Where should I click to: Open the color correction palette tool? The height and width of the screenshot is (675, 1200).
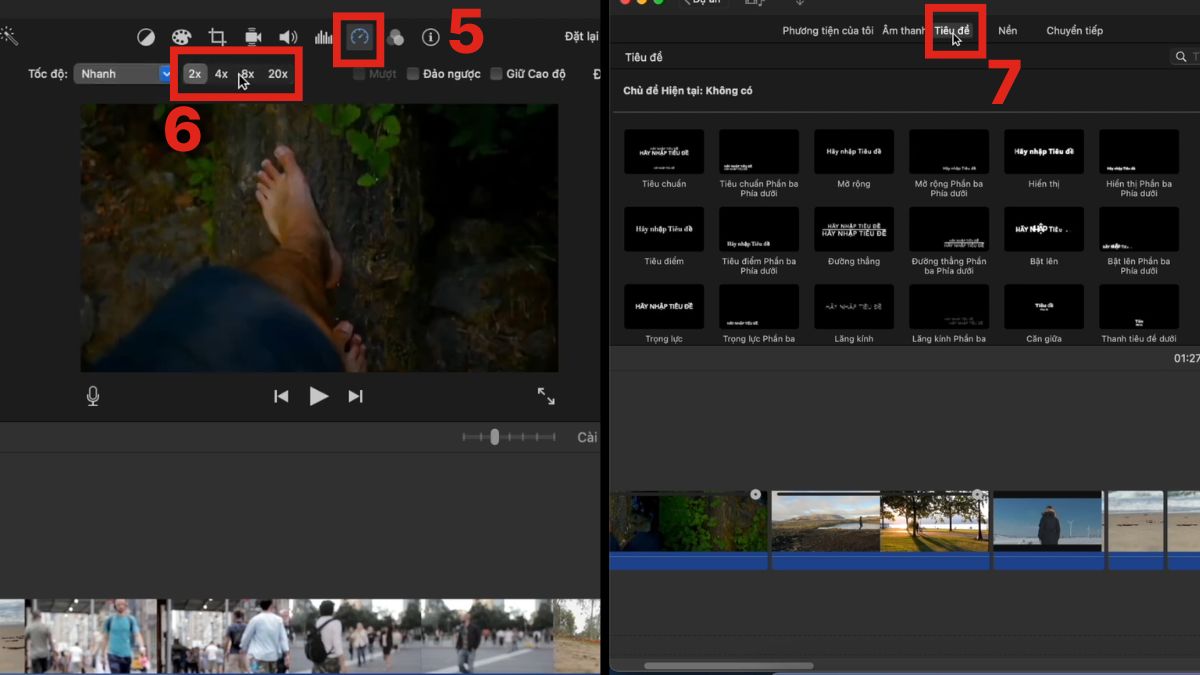tap(181, 38)
